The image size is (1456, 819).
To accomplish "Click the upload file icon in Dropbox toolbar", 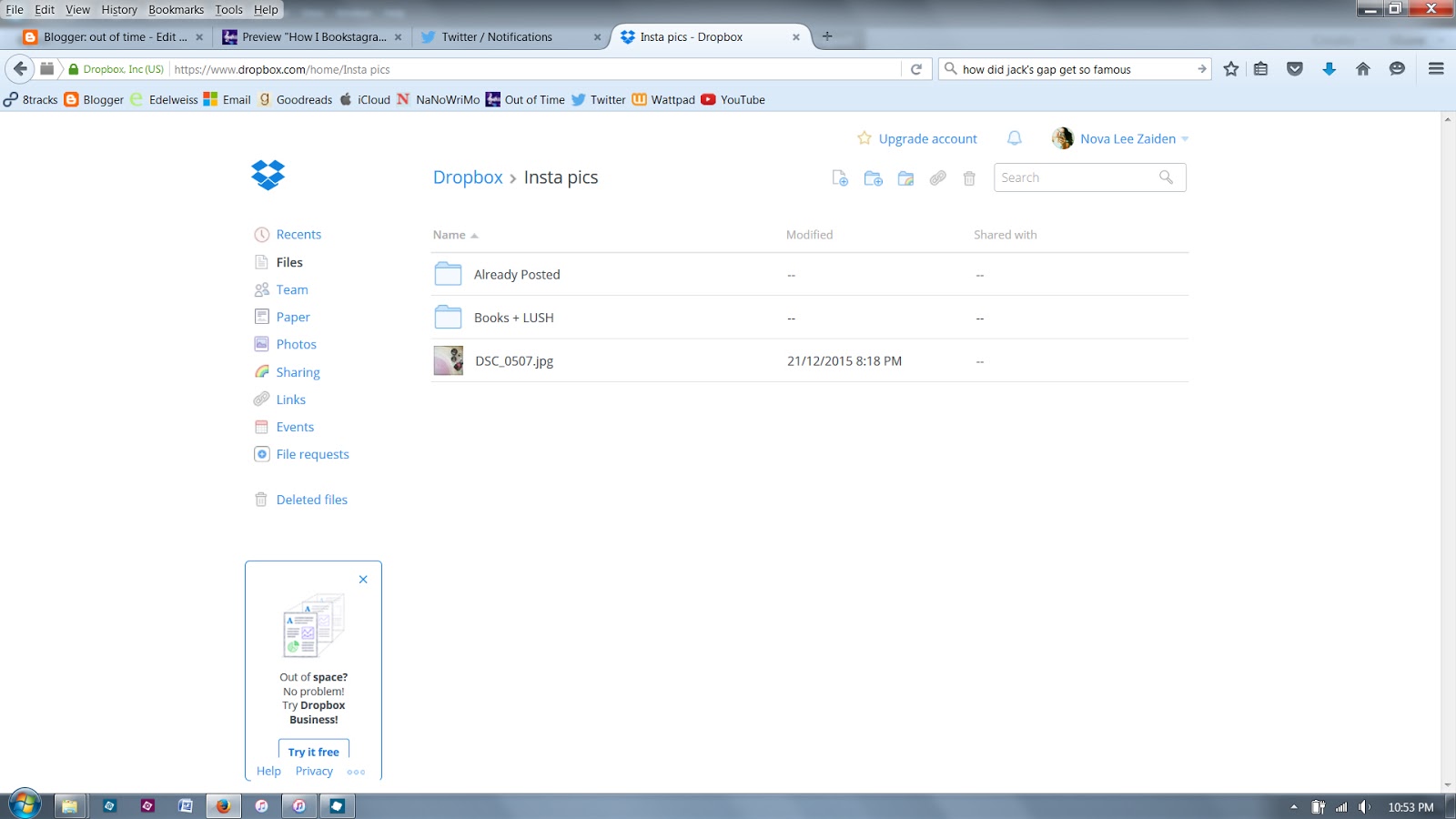I will 840,178.
